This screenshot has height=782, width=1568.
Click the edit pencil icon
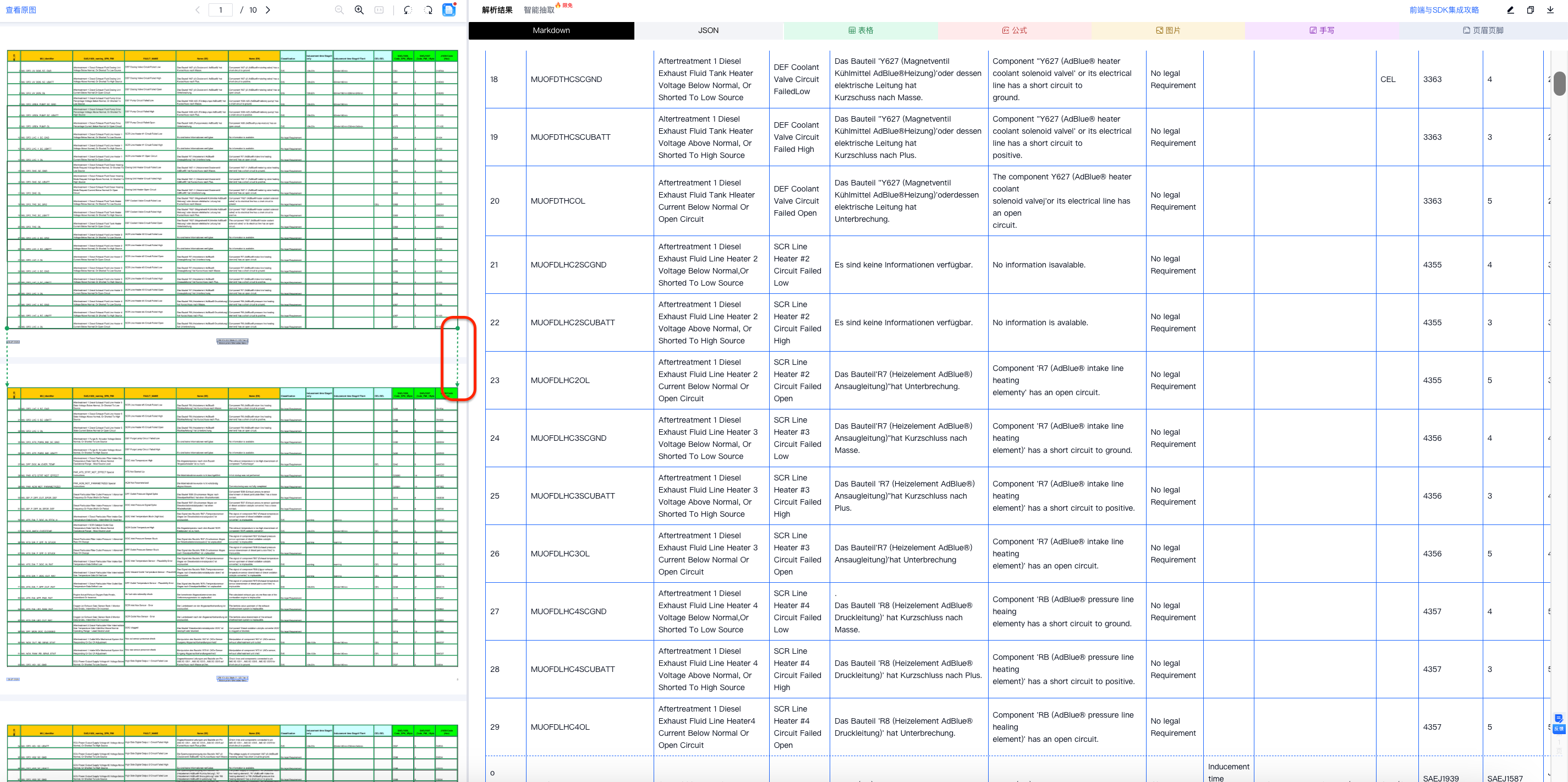point(1510,10)
